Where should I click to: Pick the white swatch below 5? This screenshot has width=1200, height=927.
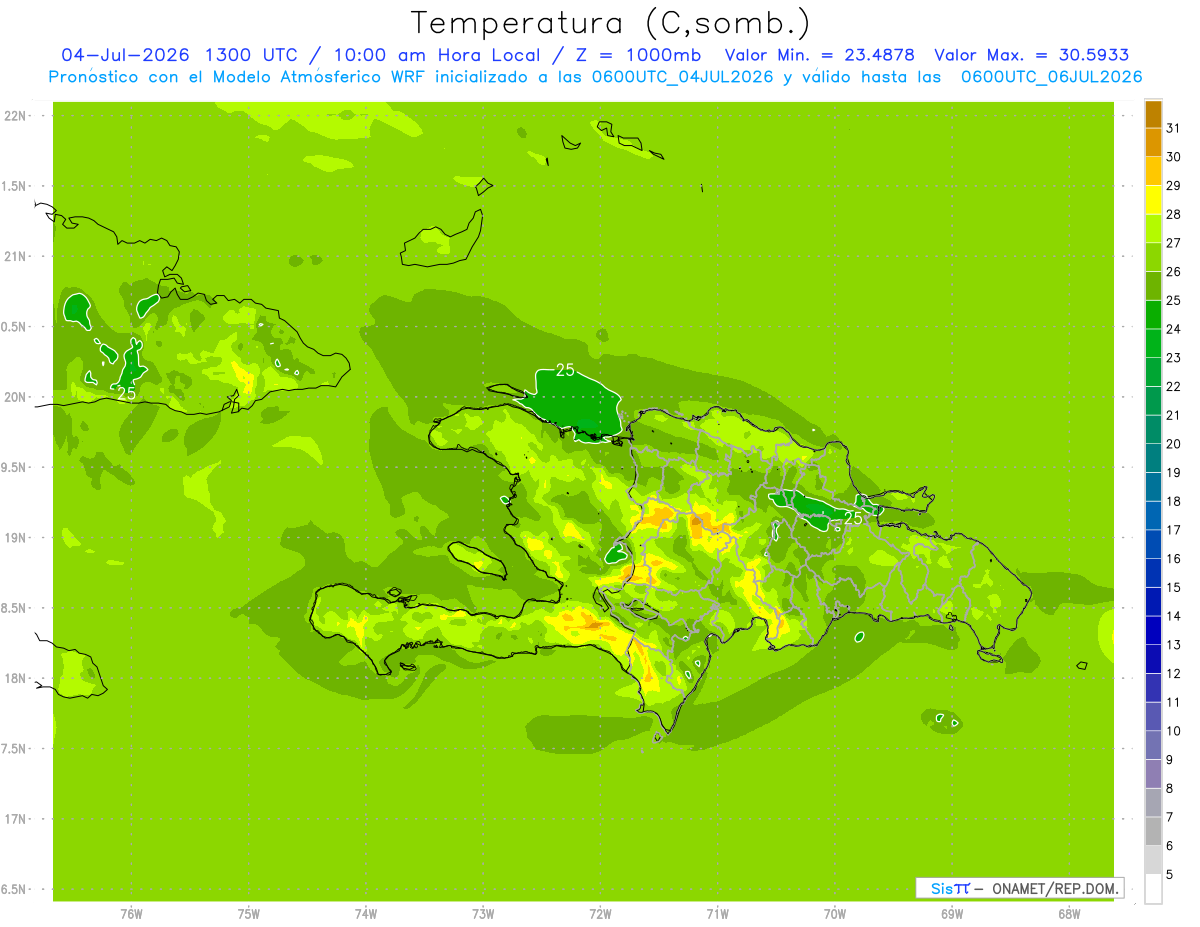(x=1153, y=888)
